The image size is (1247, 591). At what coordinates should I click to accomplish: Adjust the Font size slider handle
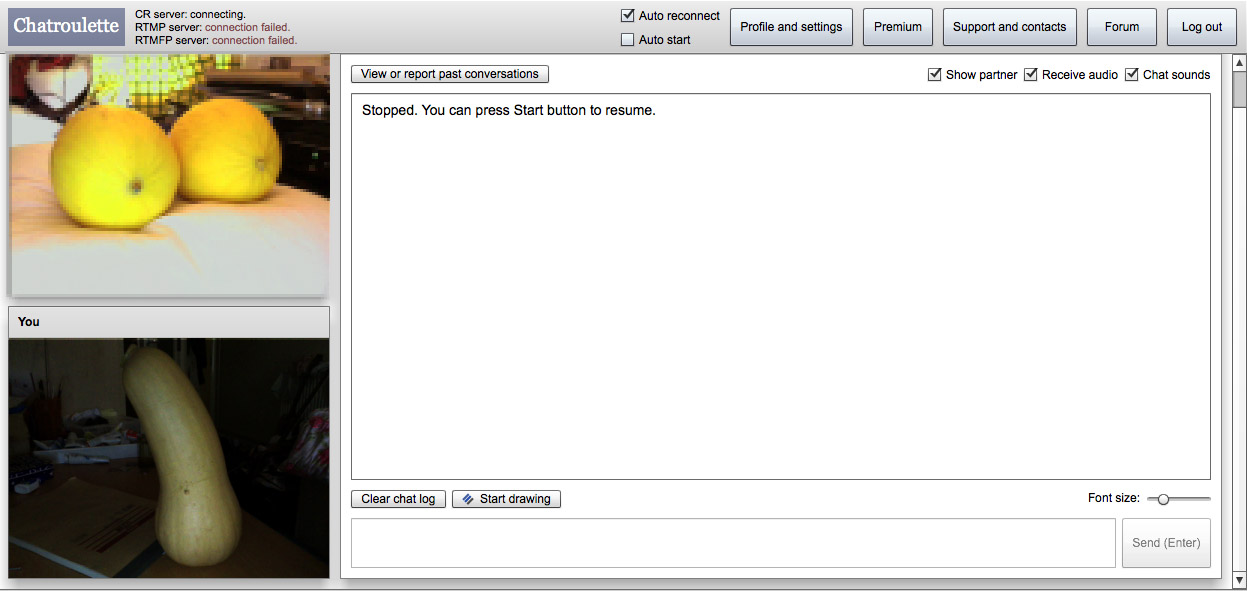tap(1163, 499)
